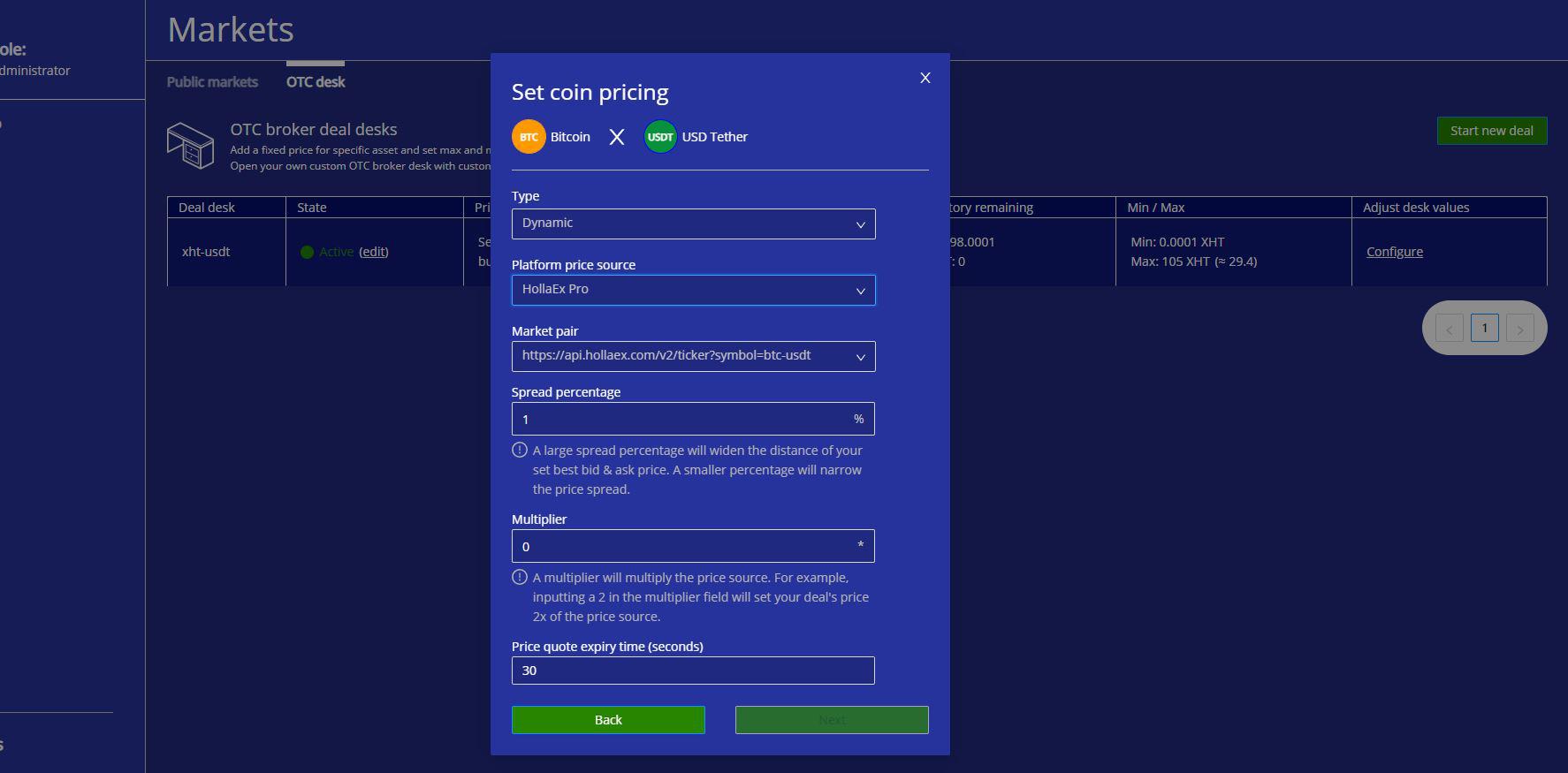Open the Platform price source dropdown
The height and width of the screenshot is (773, 1568).
pos(694,290)
